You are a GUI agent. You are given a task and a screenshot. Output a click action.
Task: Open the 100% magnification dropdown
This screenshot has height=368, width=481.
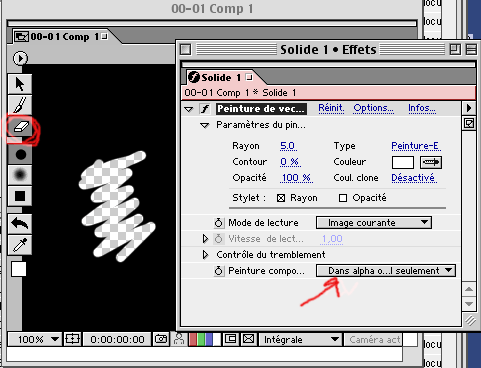click(x=34, y=339)
